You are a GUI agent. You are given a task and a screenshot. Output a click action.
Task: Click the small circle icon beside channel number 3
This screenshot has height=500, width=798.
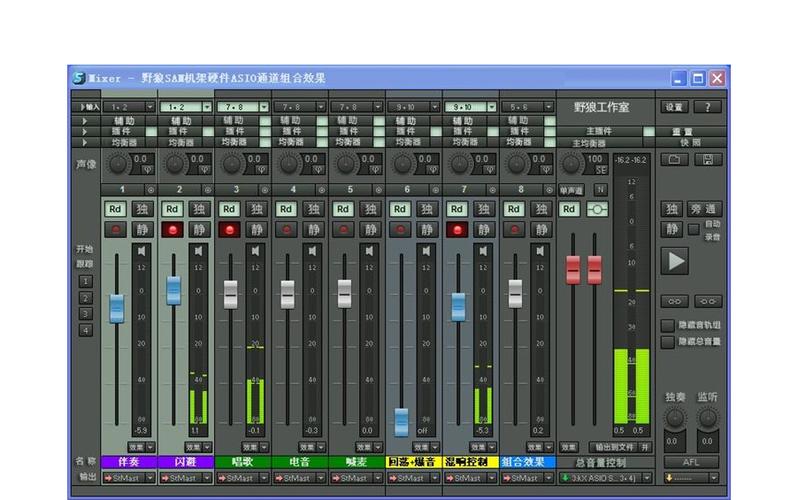click(265, 190)
